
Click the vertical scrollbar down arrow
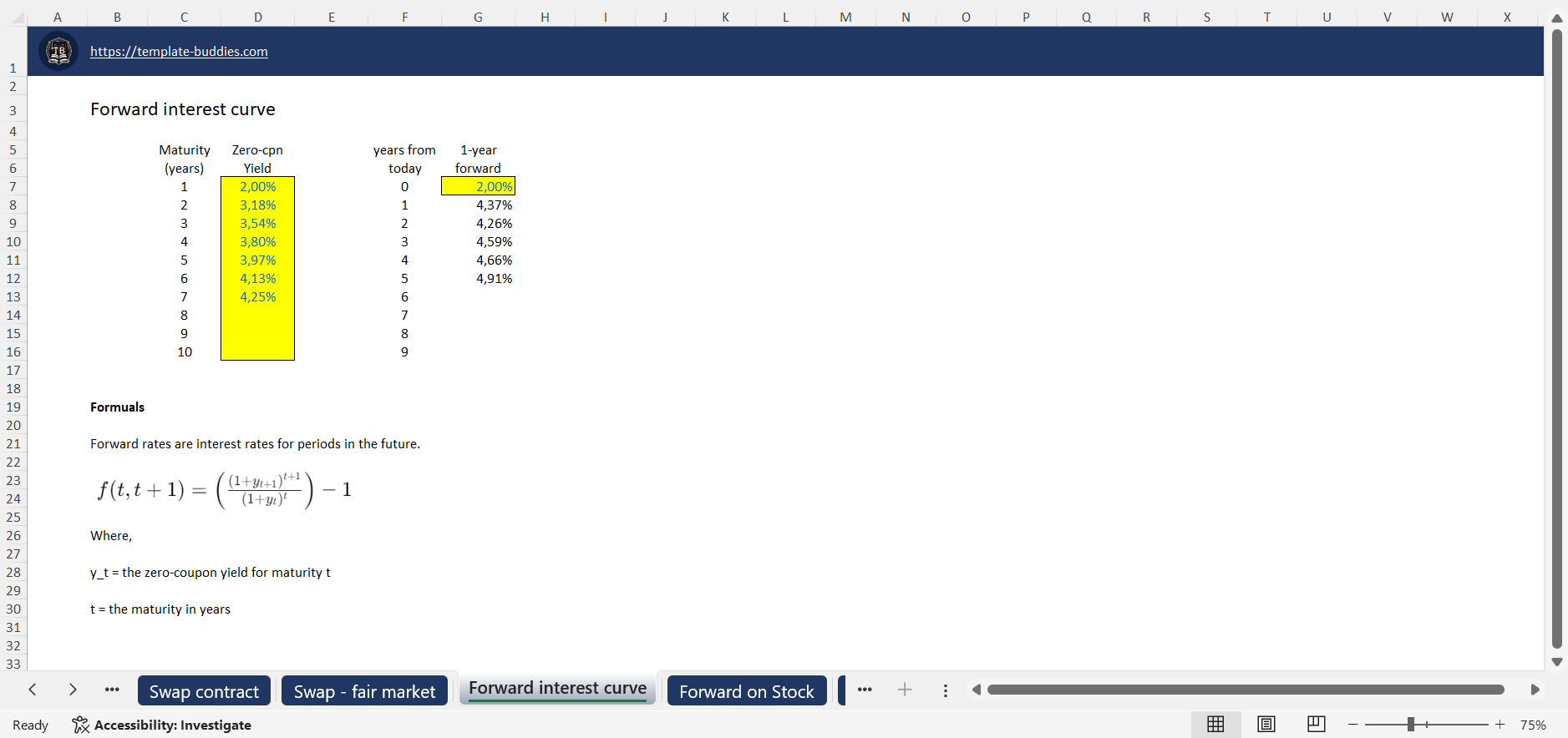(1556, 662)
